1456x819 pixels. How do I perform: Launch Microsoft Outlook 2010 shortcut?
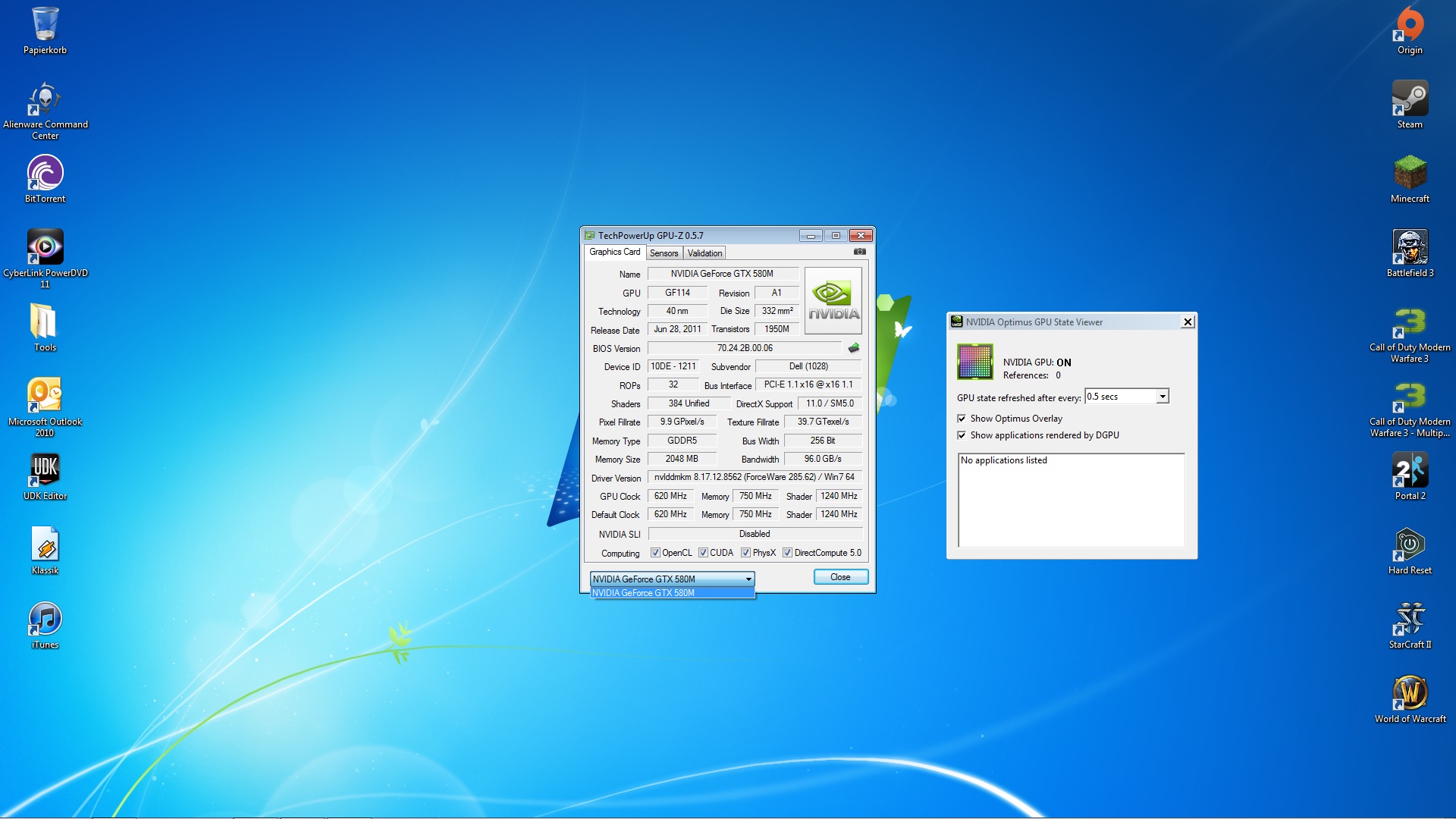[45, 407]
